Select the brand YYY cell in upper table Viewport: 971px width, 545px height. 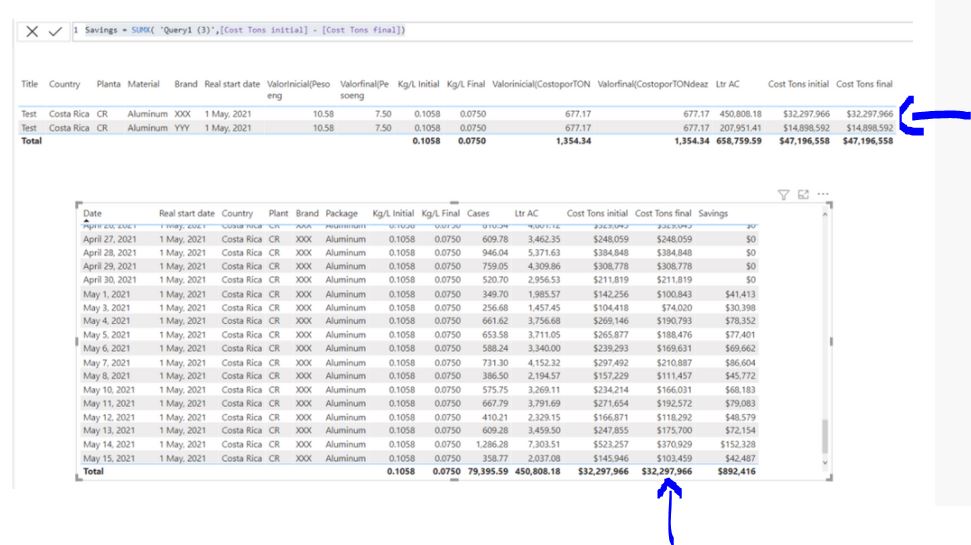pos(182,128)
